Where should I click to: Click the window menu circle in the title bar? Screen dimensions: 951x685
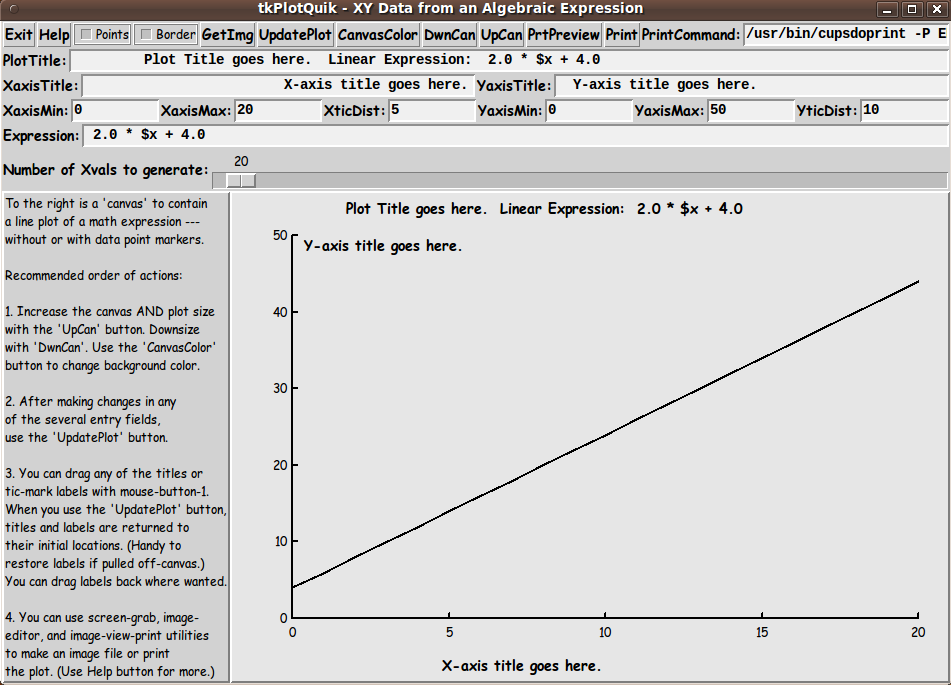(x=14, y=9)
